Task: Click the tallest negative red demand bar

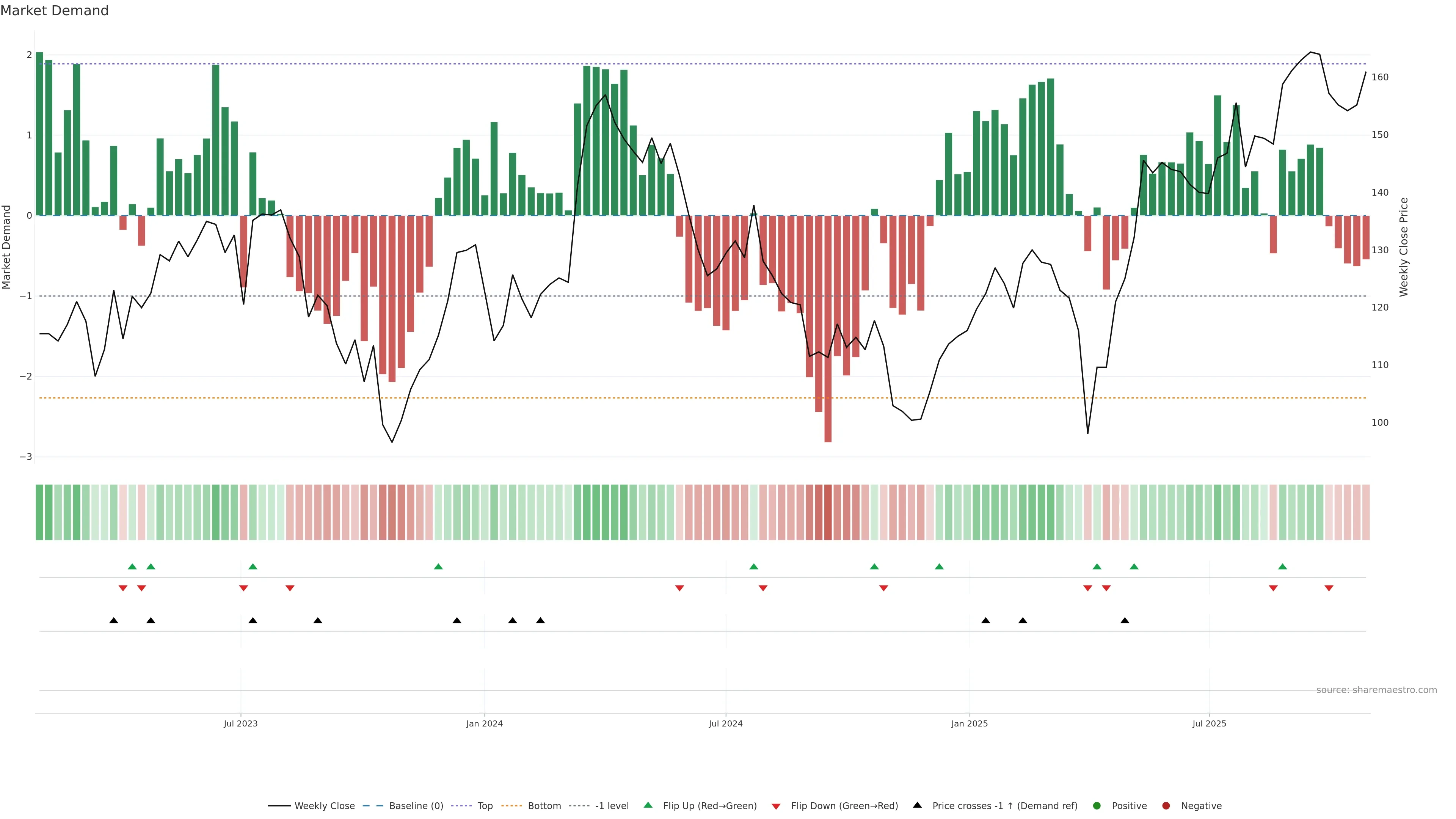Action: [x=828, y=328]
